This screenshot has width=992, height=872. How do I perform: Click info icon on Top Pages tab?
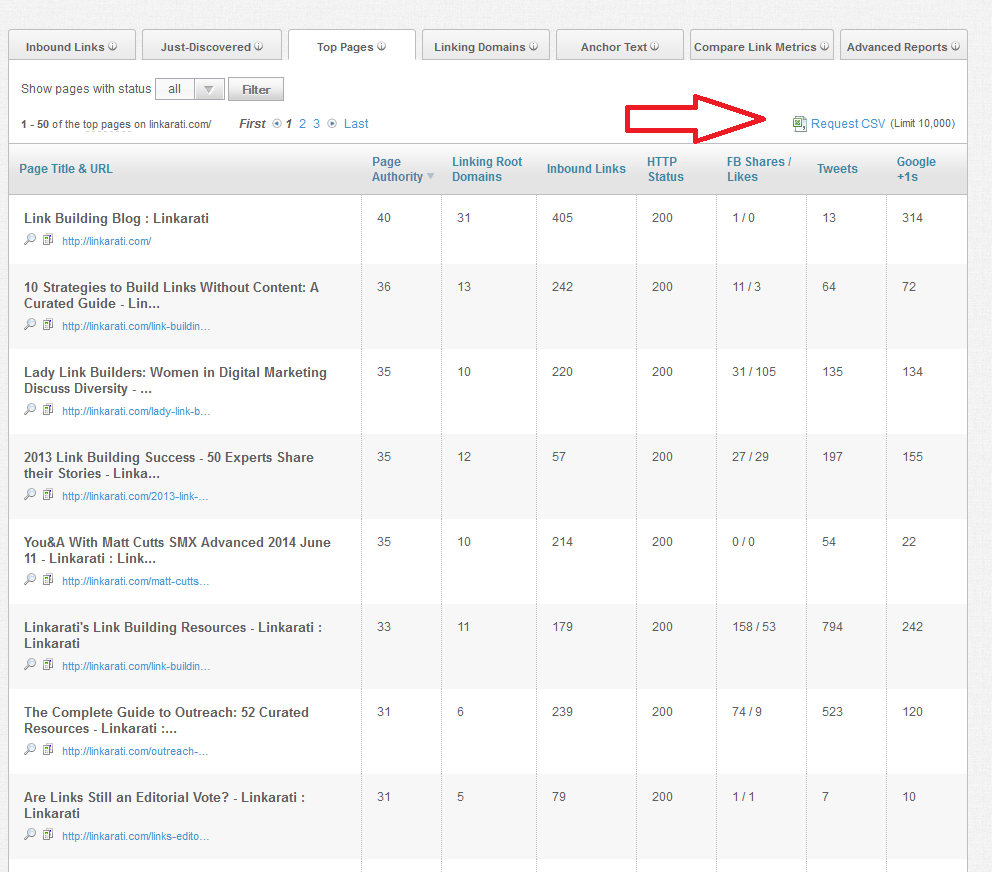381,46
